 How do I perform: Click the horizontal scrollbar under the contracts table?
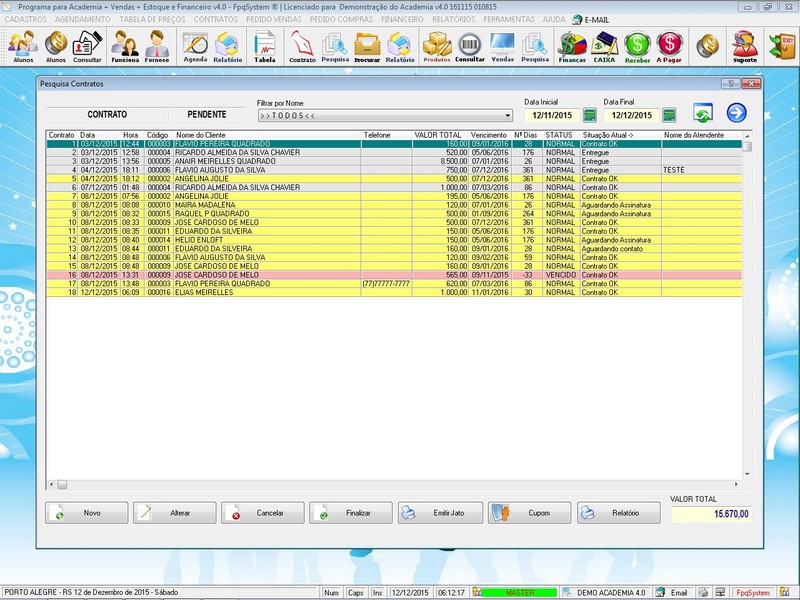400,484
